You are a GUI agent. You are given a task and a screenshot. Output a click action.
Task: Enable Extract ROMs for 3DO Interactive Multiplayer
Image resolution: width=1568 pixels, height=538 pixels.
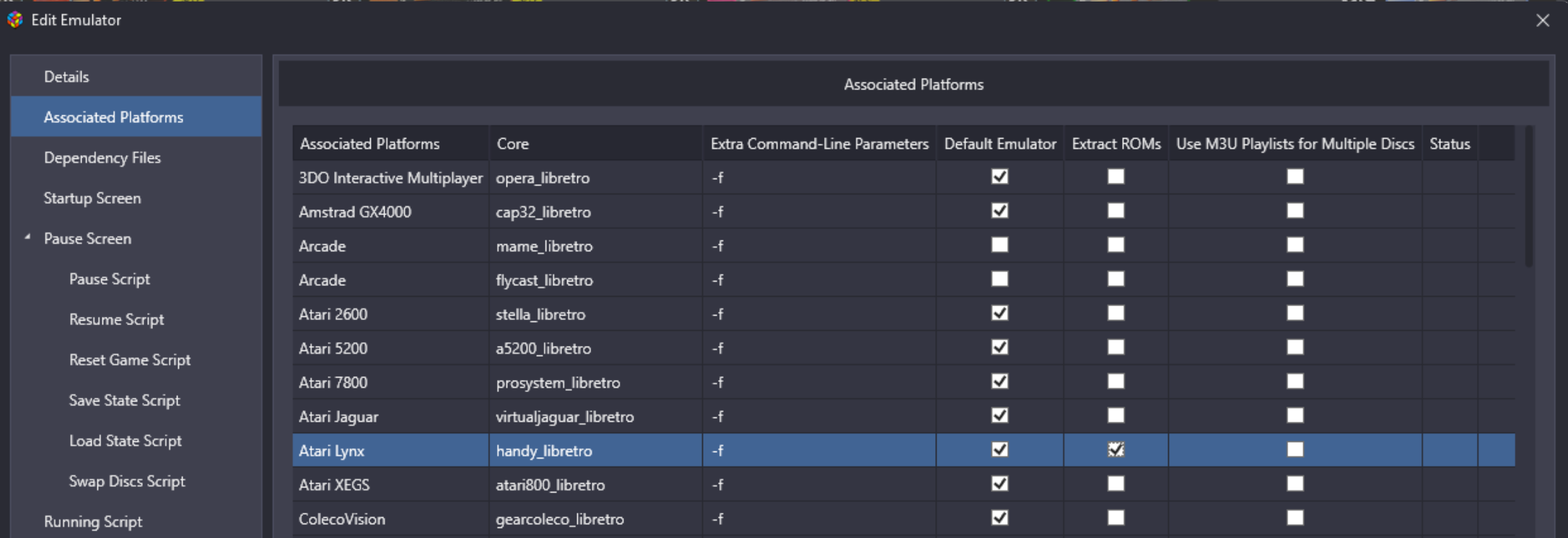click(x=1116, y=176)
